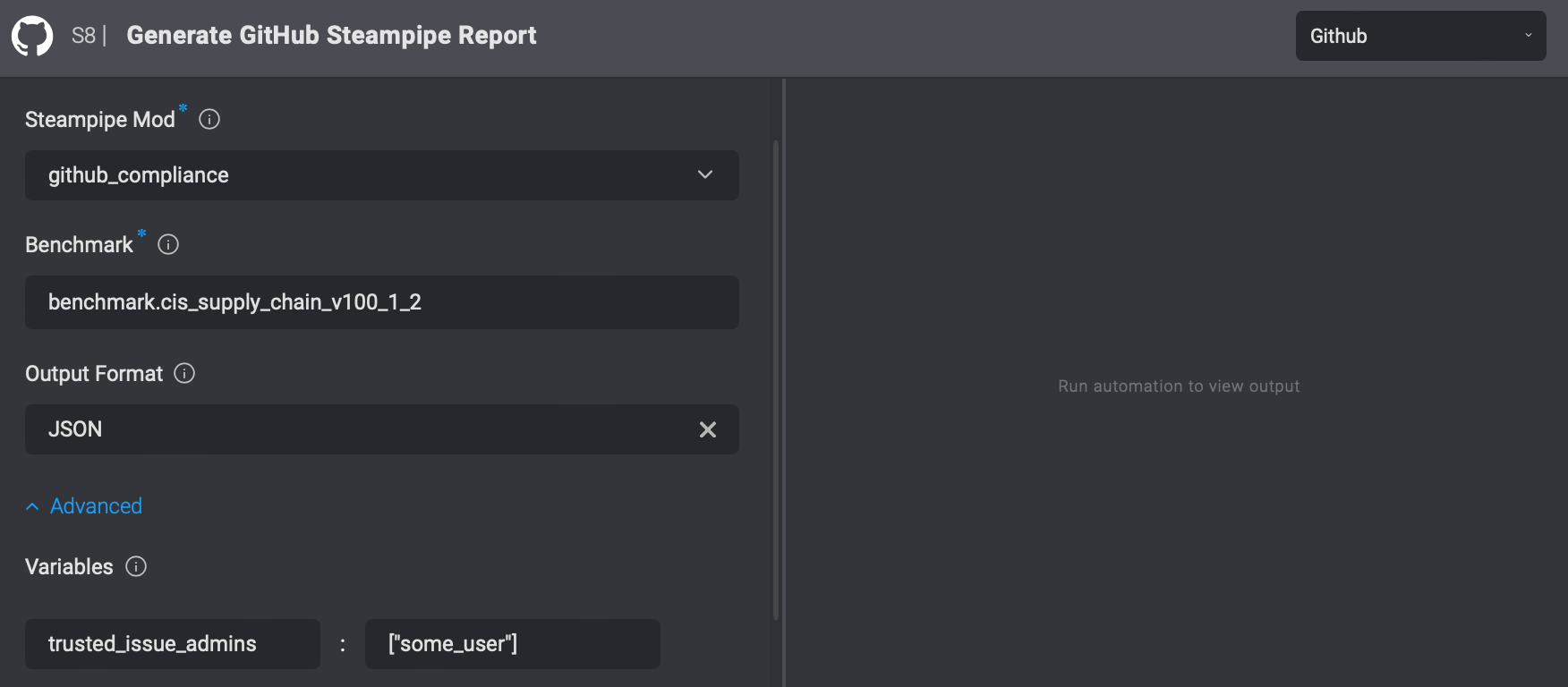Screen dimensions: 1568x687
Task: Click the Benchmark label text
Action: pos(79,245)
